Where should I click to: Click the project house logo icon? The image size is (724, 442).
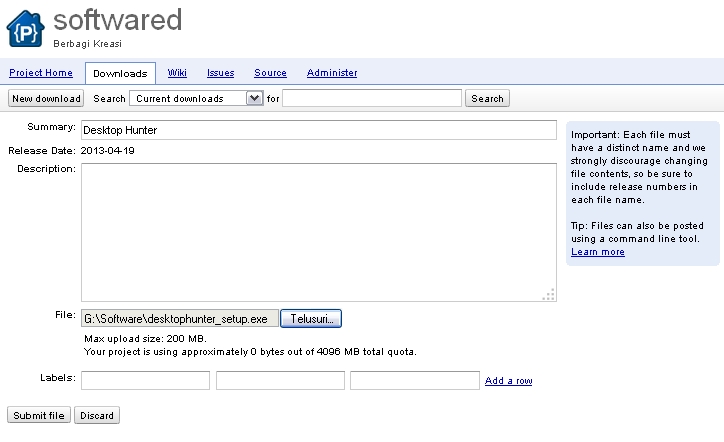click(x=25, y=29)
